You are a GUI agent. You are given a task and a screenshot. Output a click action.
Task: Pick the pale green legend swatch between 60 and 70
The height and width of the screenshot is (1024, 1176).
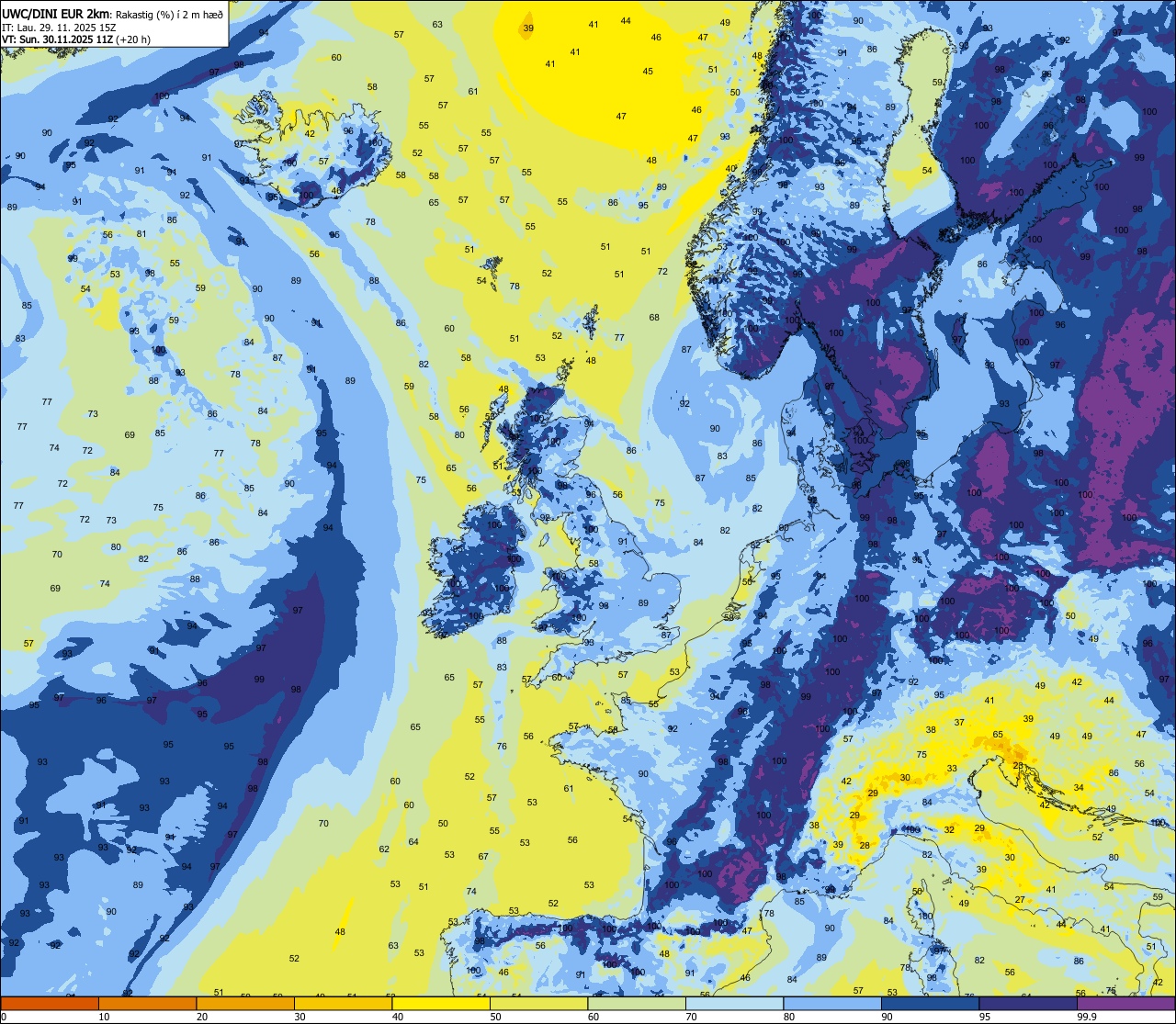[637, 1003]
